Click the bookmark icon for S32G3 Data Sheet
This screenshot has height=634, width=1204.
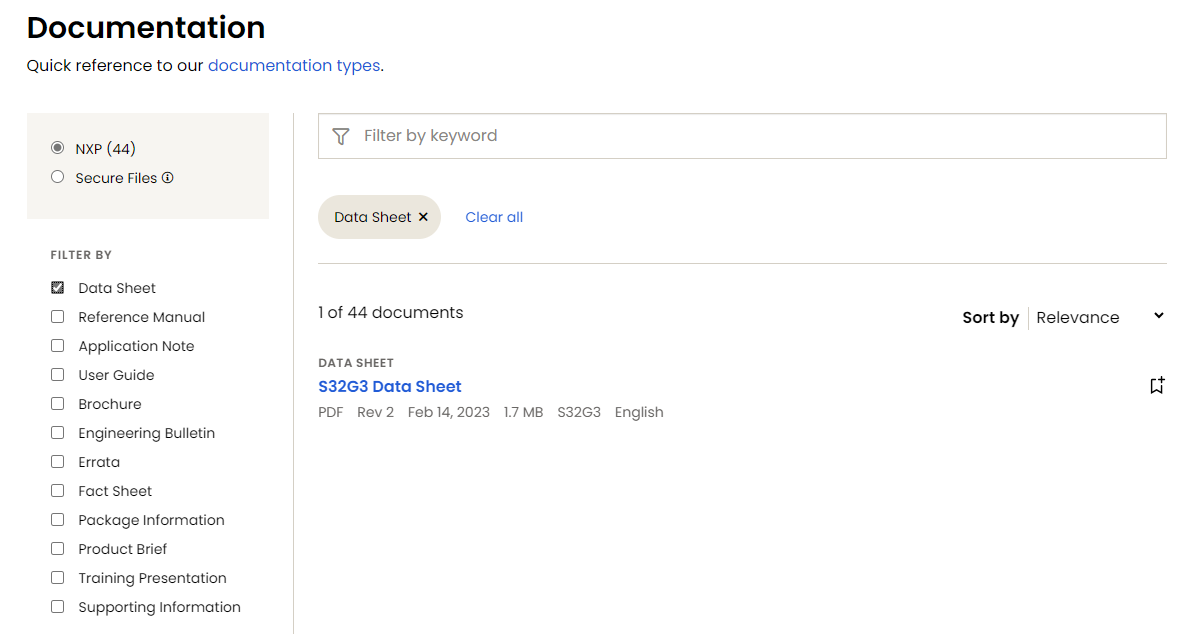coord(1157,385)
